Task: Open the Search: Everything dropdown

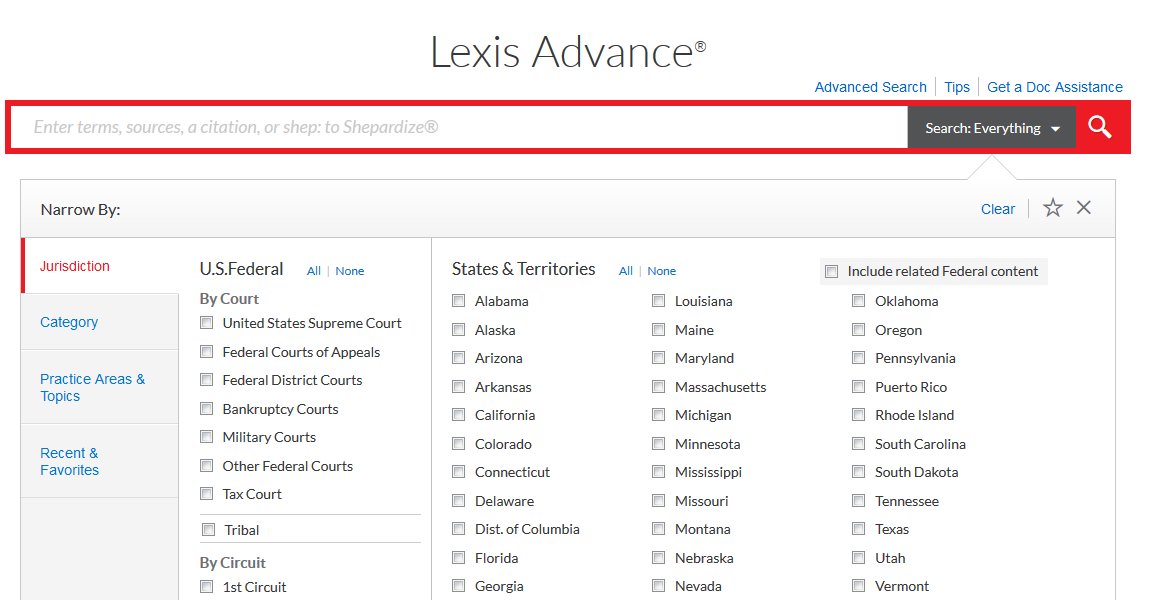Action: [991, 127]
